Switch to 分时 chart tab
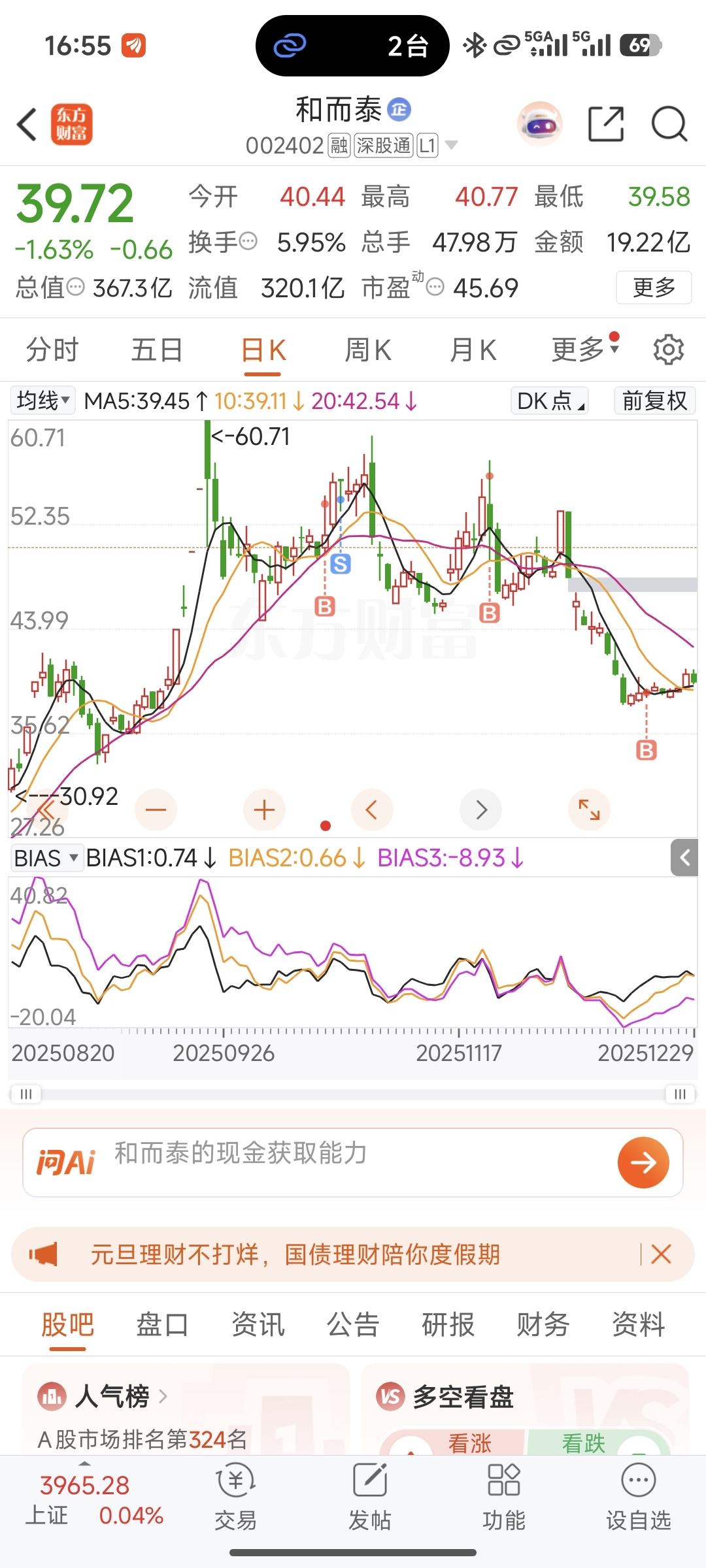706x1568 pixels. [52, 350]
